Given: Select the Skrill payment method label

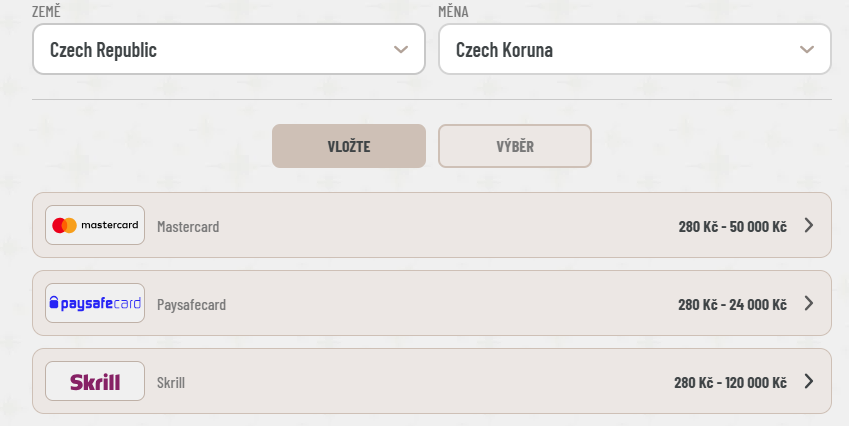Looking at the screenshot, I should [171, 382].
